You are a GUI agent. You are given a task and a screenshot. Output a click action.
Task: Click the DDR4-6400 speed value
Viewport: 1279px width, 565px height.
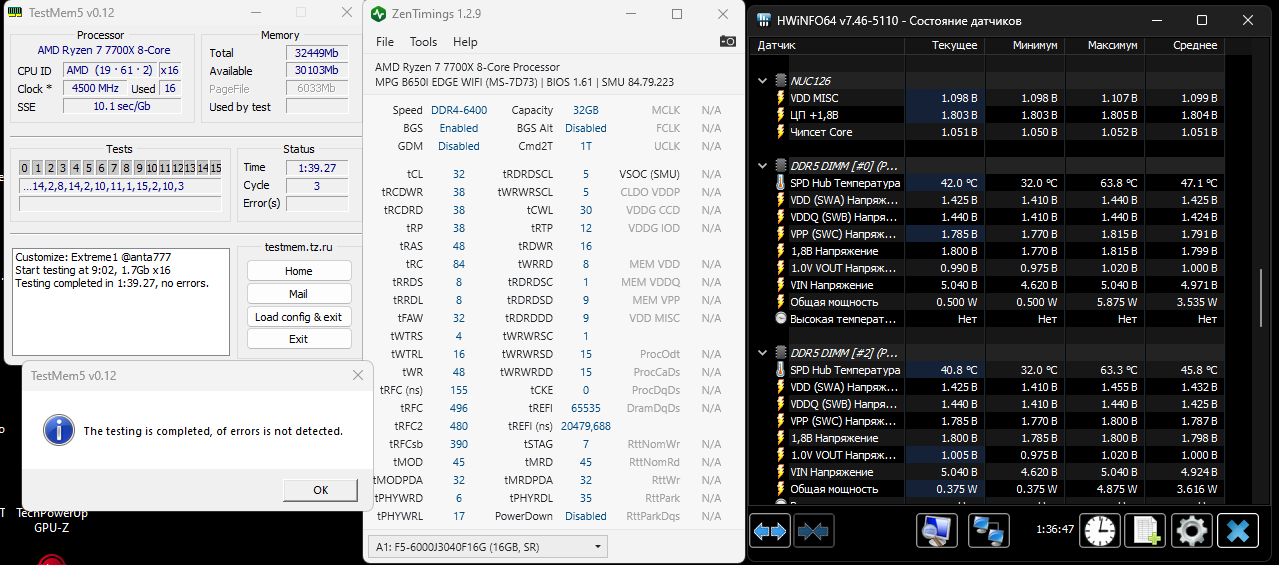[459, 110]
